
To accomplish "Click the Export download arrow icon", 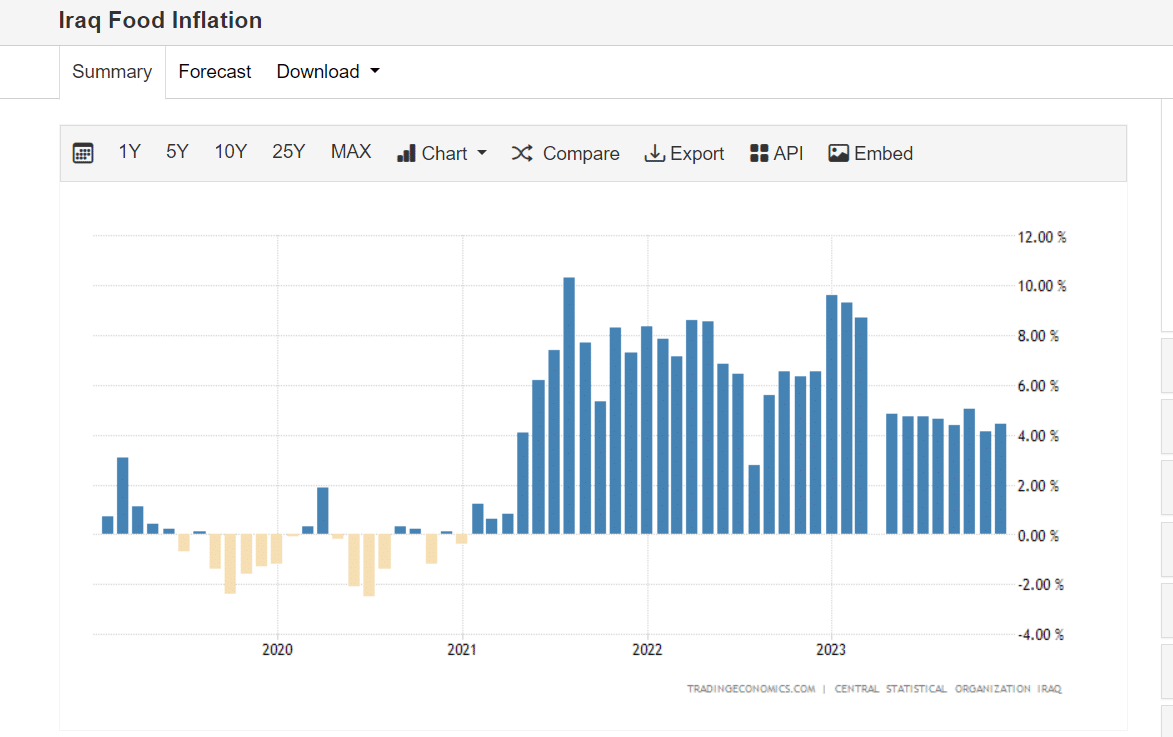I will click(x=655, y=153).
